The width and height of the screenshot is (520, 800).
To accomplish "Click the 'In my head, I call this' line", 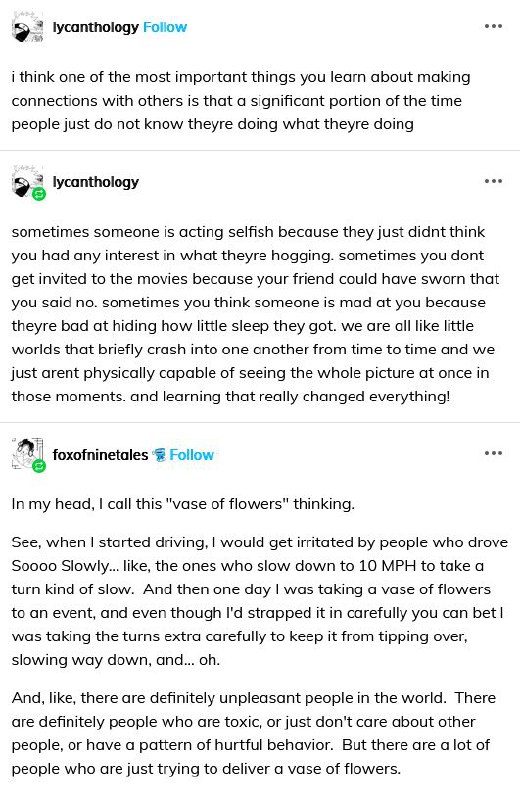I will coord(183,504).
